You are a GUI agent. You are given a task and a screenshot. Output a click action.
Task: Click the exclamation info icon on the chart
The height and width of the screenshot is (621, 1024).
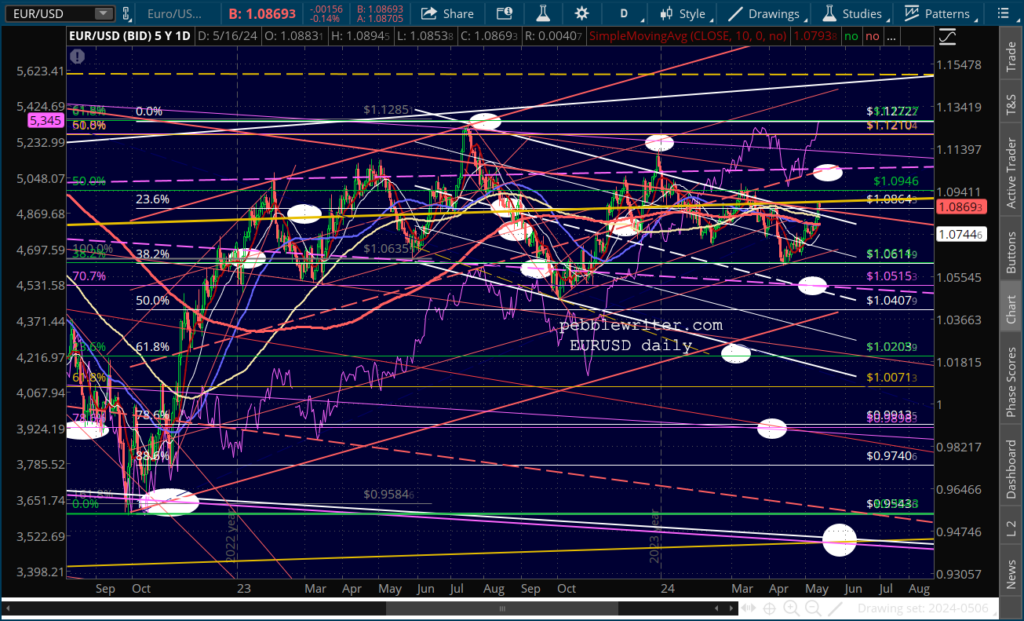(x=78, y=56)
